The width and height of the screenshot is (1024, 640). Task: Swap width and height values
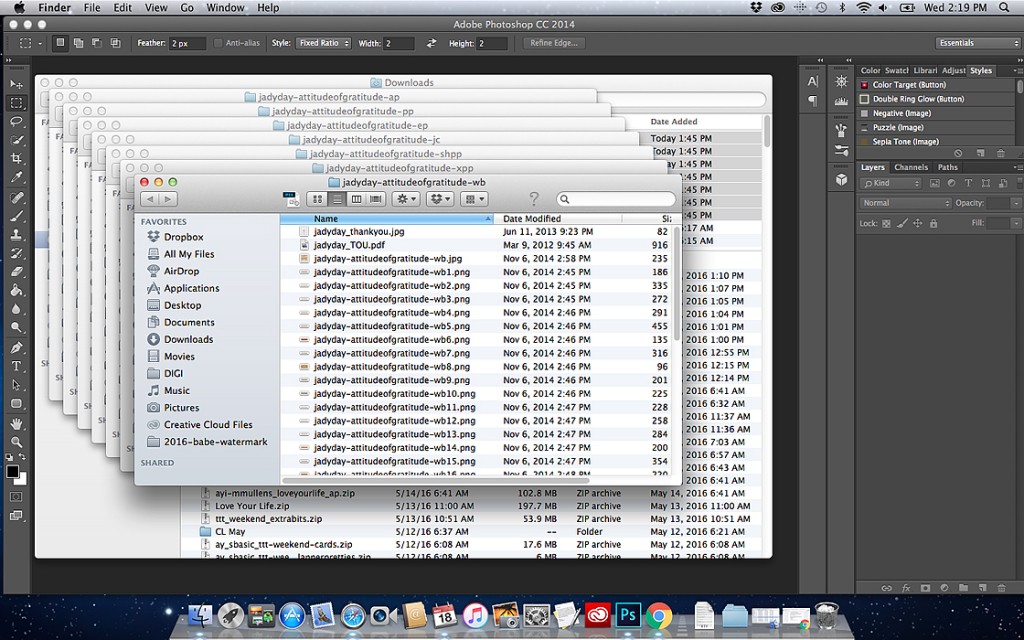click(x=431, y=43)
